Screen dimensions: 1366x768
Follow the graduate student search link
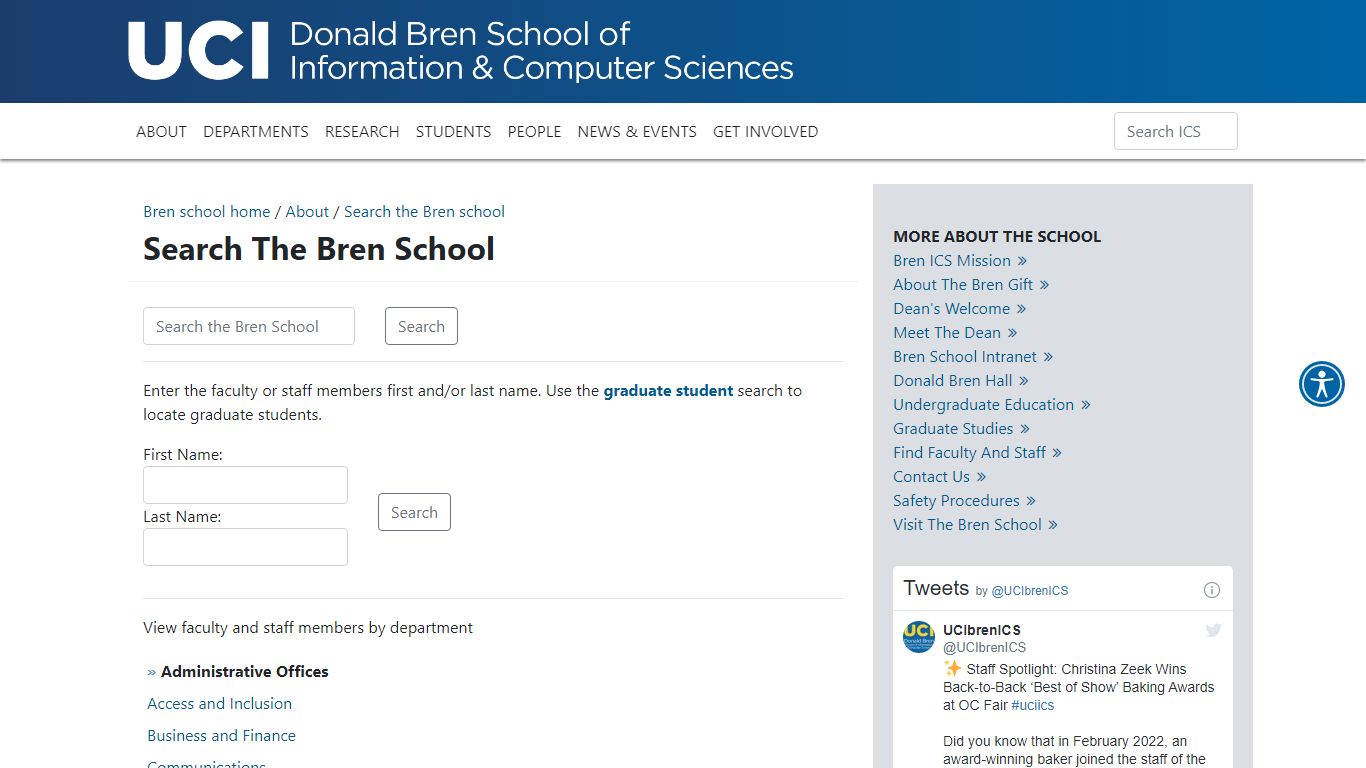[x=668, y=391]
